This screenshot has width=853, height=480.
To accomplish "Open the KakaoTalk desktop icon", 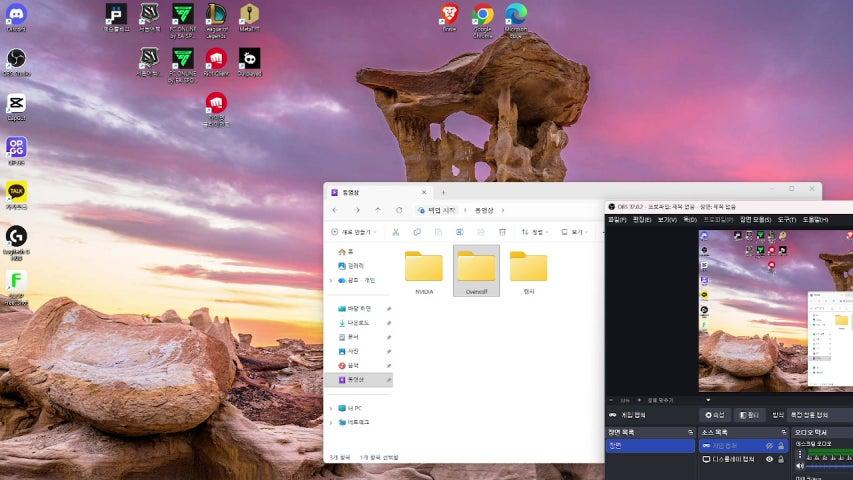I will [16, 191].
